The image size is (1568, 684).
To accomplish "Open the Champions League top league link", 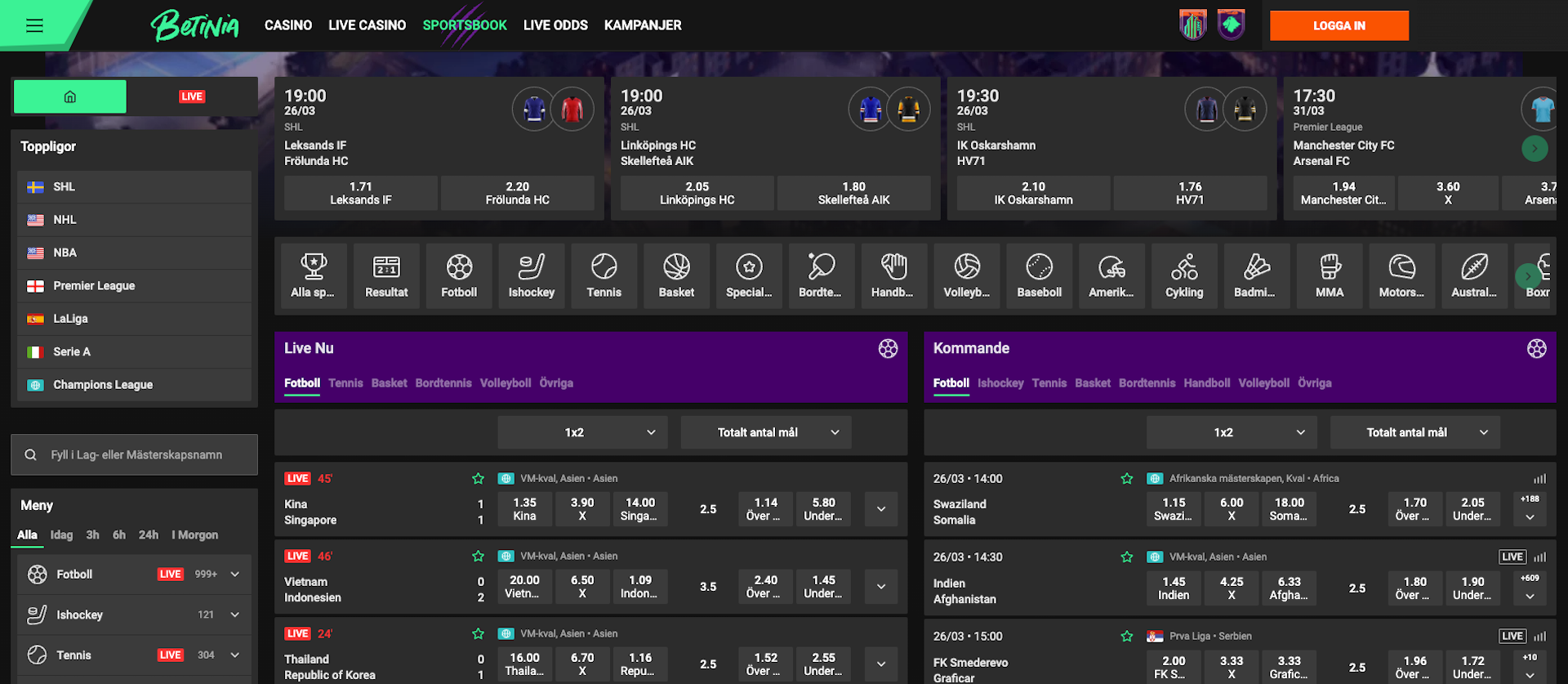I will click(134, 385).
